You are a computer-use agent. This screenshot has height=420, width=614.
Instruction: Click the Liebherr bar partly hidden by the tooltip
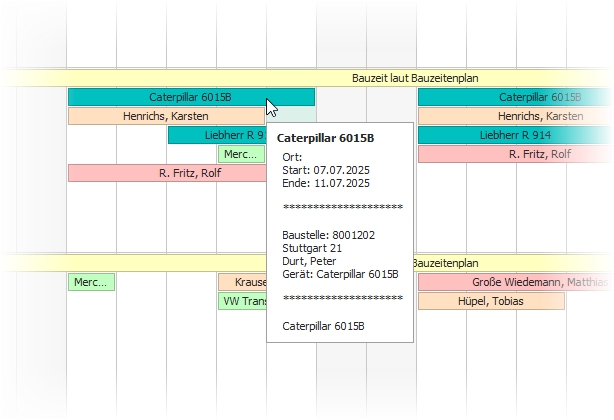coord(215,135)
